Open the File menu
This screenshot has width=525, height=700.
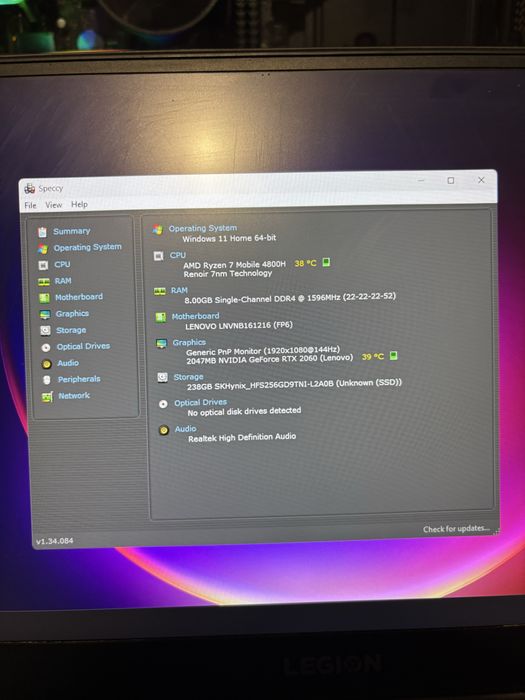[x=30, y=205]
